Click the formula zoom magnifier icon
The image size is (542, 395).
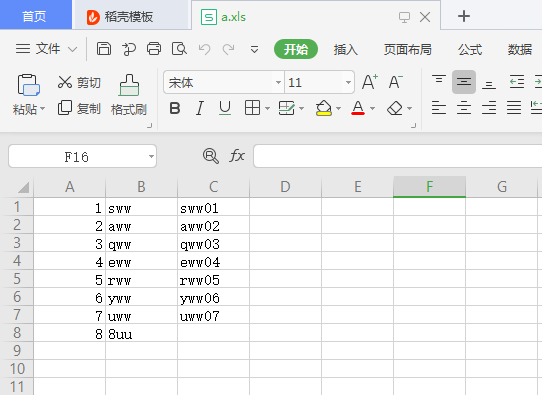(x=211, y=156)
